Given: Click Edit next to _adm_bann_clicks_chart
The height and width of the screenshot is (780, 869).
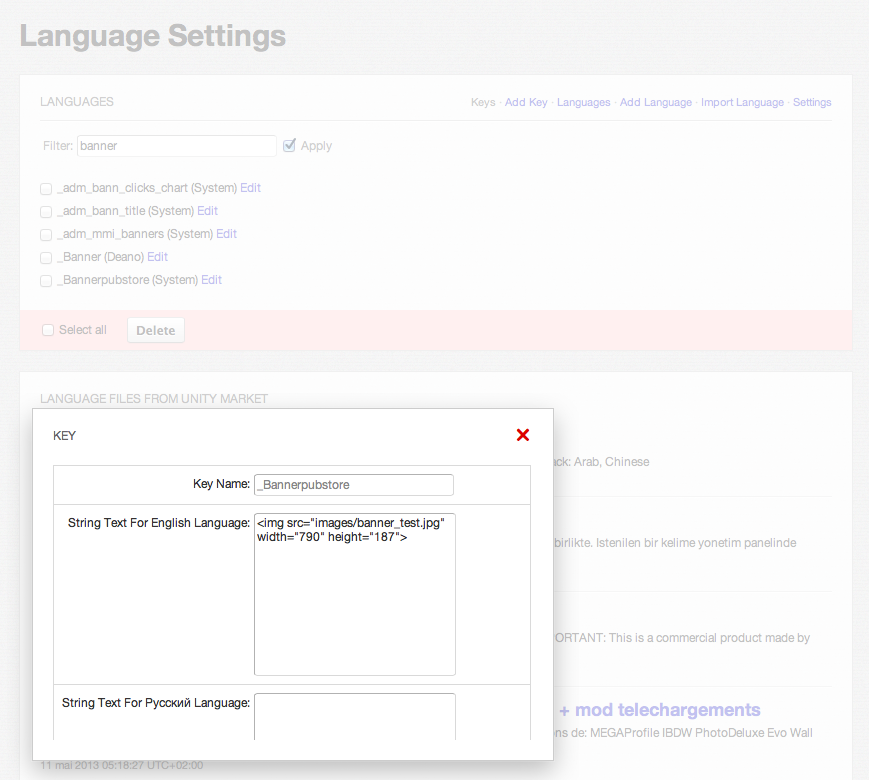Looking at the screenshot, I should click(250, 188).
